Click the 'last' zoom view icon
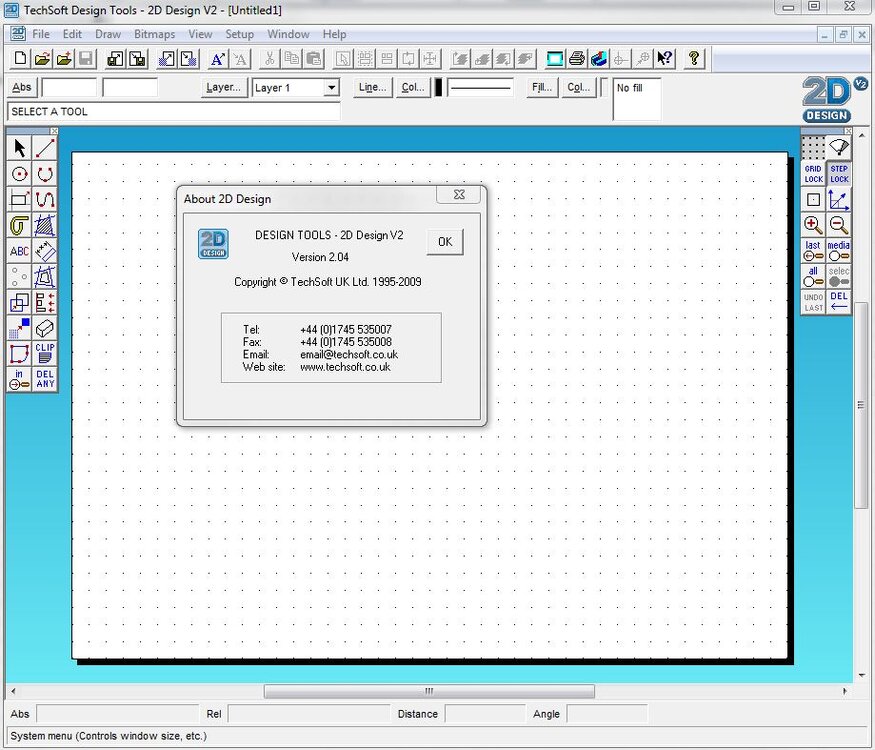The width and height of the screenshot is (875, 750). (x=813, y=251)
